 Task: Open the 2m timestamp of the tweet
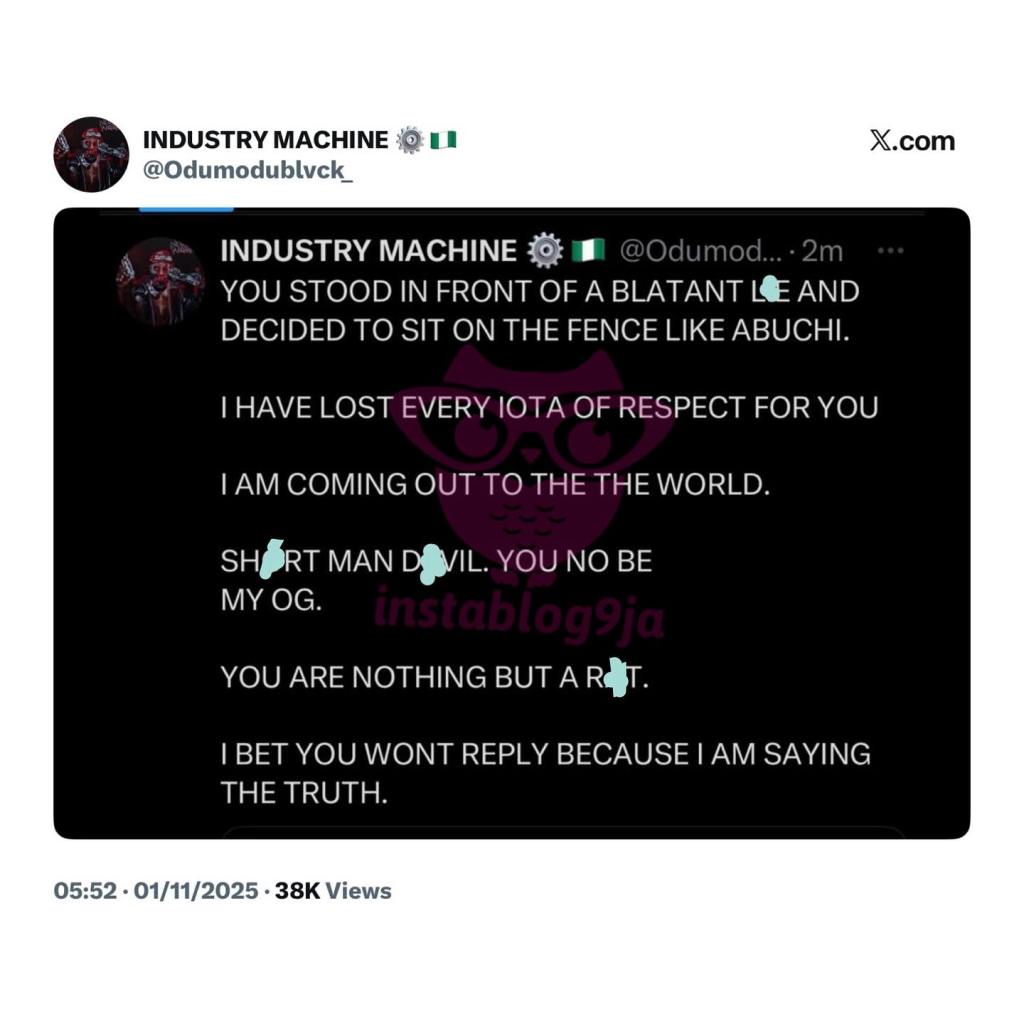[822, 252]
